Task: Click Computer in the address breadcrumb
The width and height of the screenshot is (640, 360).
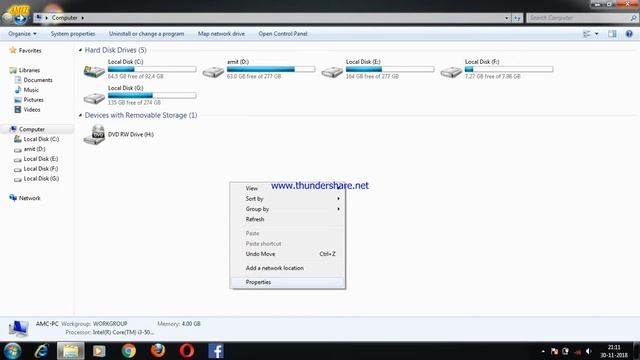Action: click(64, 18)
